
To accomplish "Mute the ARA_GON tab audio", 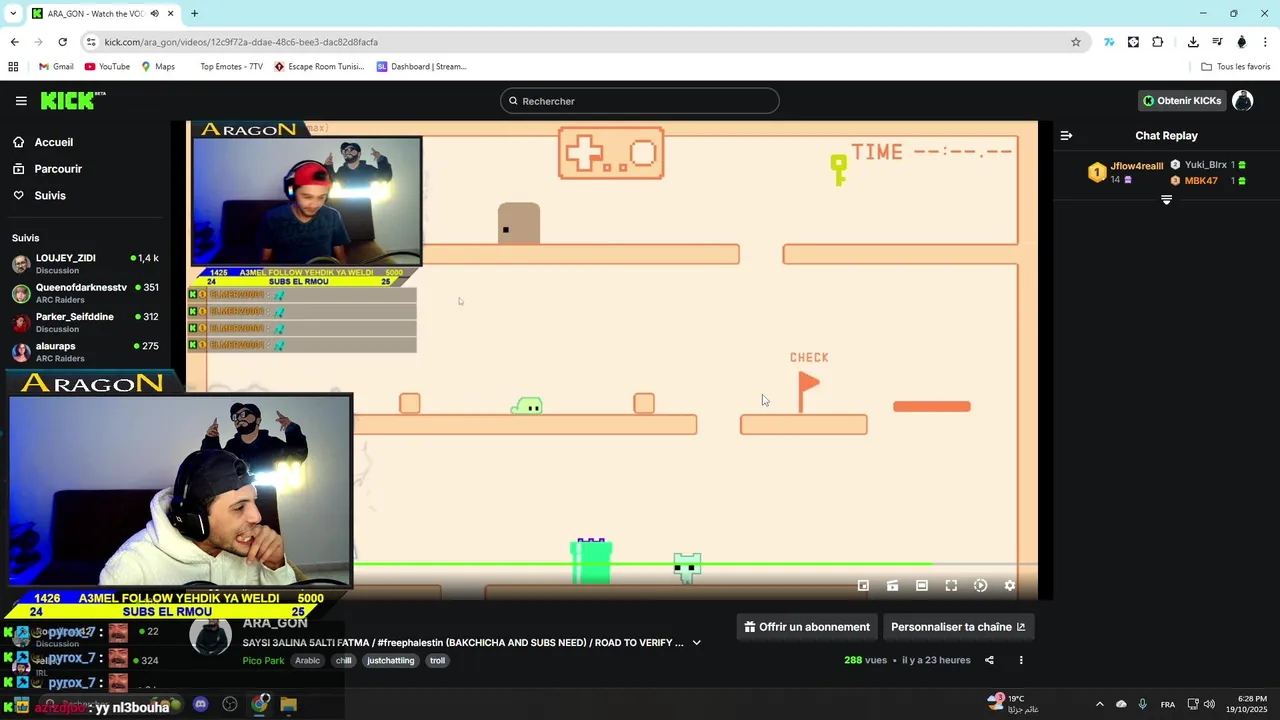I will pyautogui.click(x=154, y=14).
